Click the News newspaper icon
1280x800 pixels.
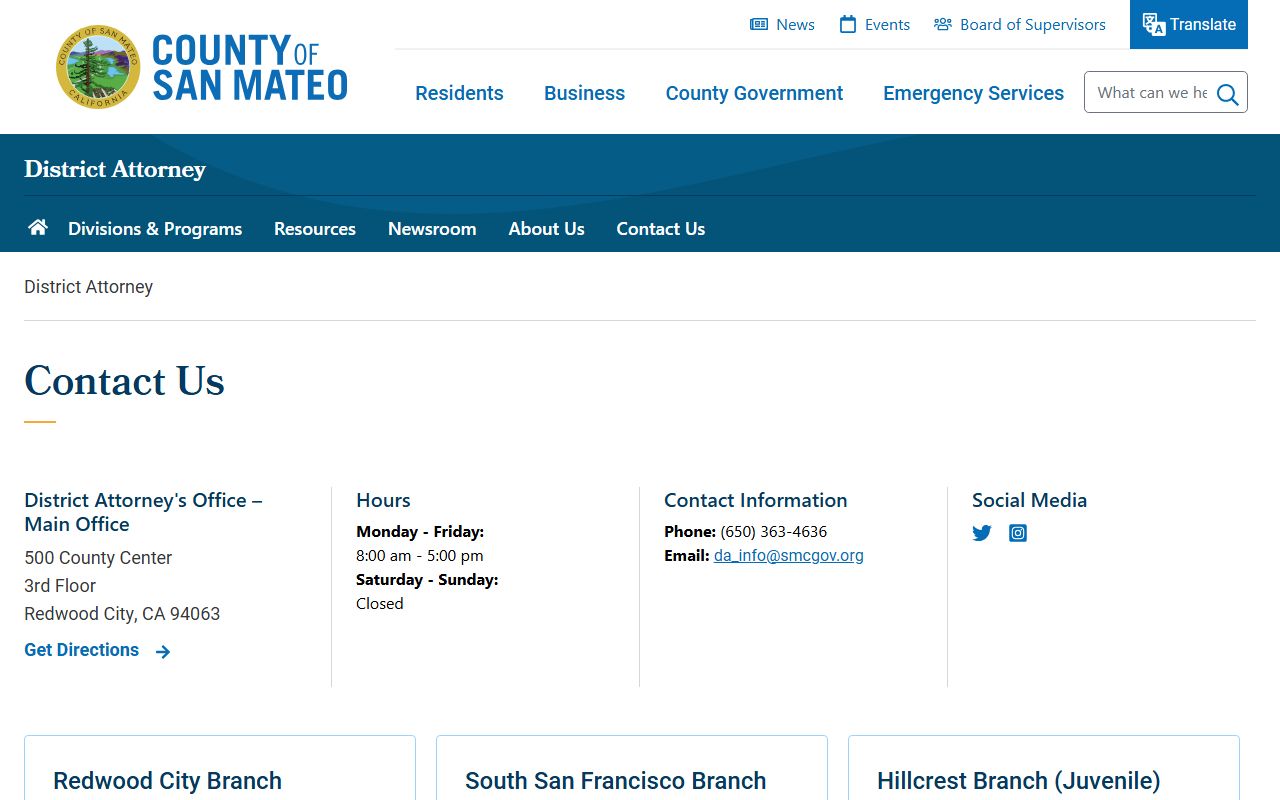759,24
